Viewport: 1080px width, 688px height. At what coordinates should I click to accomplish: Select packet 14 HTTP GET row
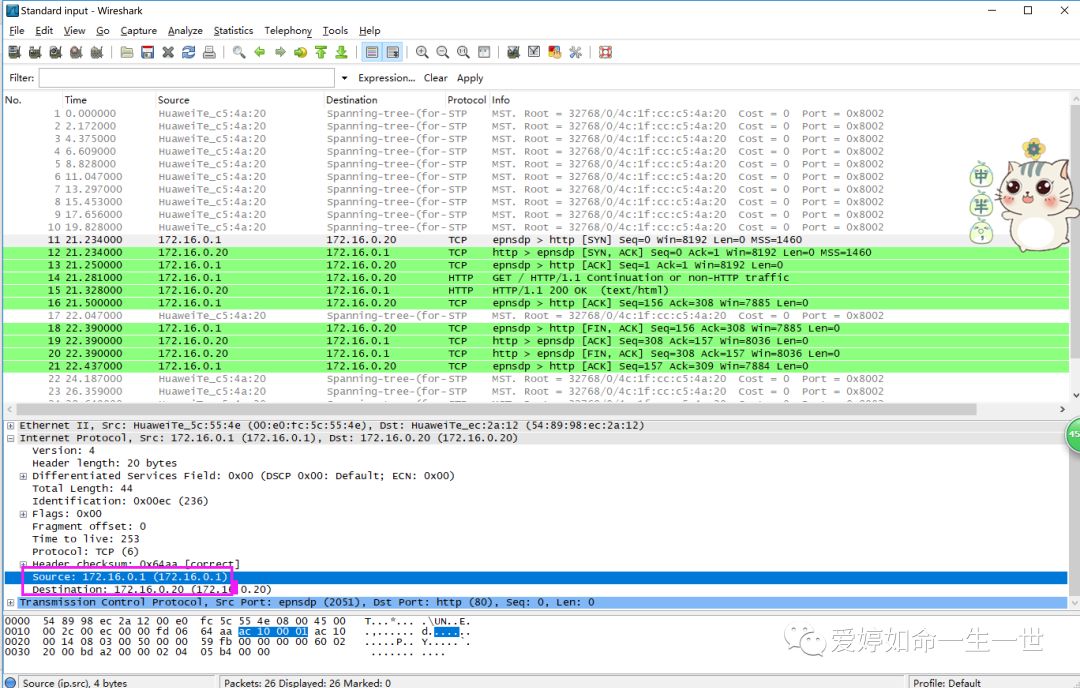tap(536, 278)
